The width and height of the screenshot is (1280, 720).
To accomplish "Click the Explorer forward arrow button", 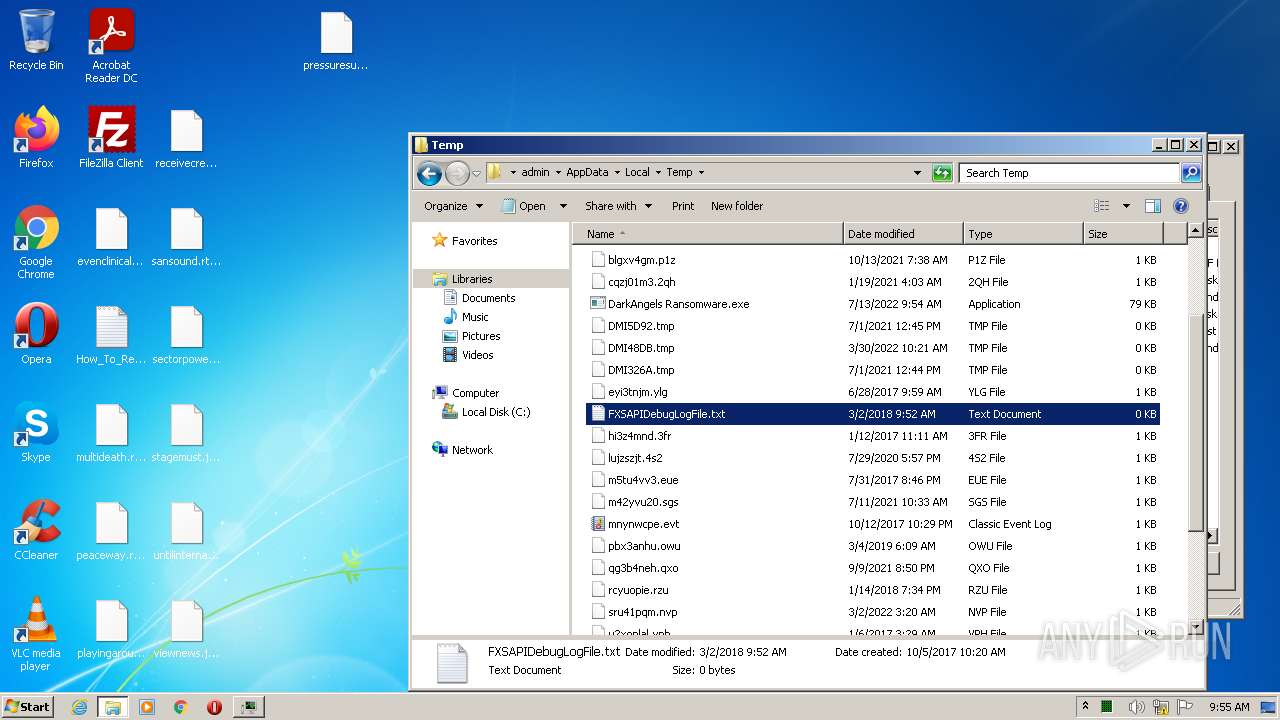I will click(x=457, y=173).
